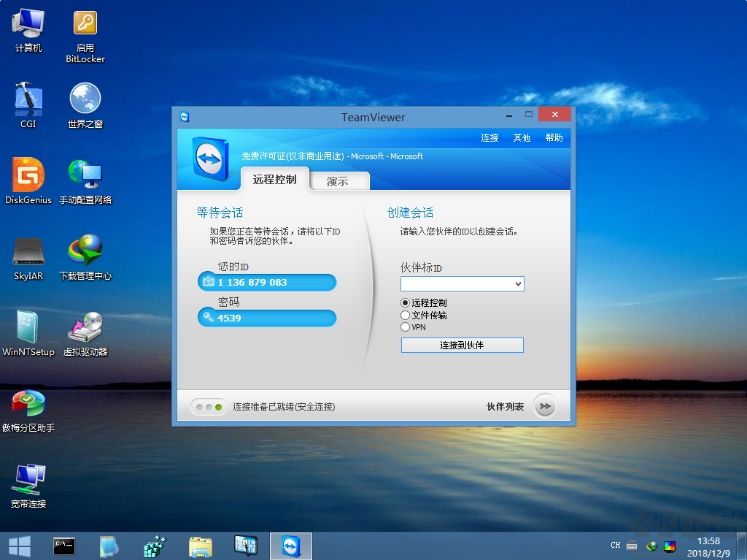Open the 连接 menu
Image resolution: width=747 pixels, height=560 pixels.
pos(489,138)
